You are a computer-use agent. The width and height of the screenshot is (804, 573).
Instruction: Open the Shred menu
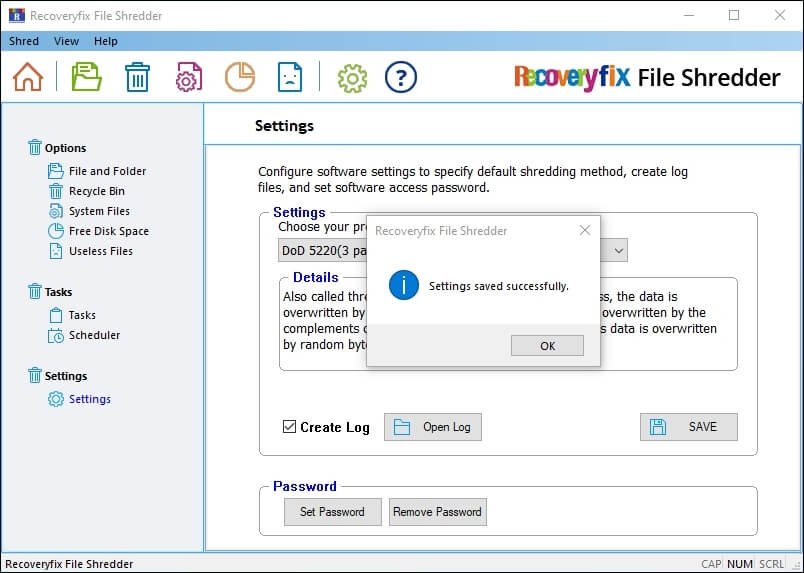[x=24, y=41]
